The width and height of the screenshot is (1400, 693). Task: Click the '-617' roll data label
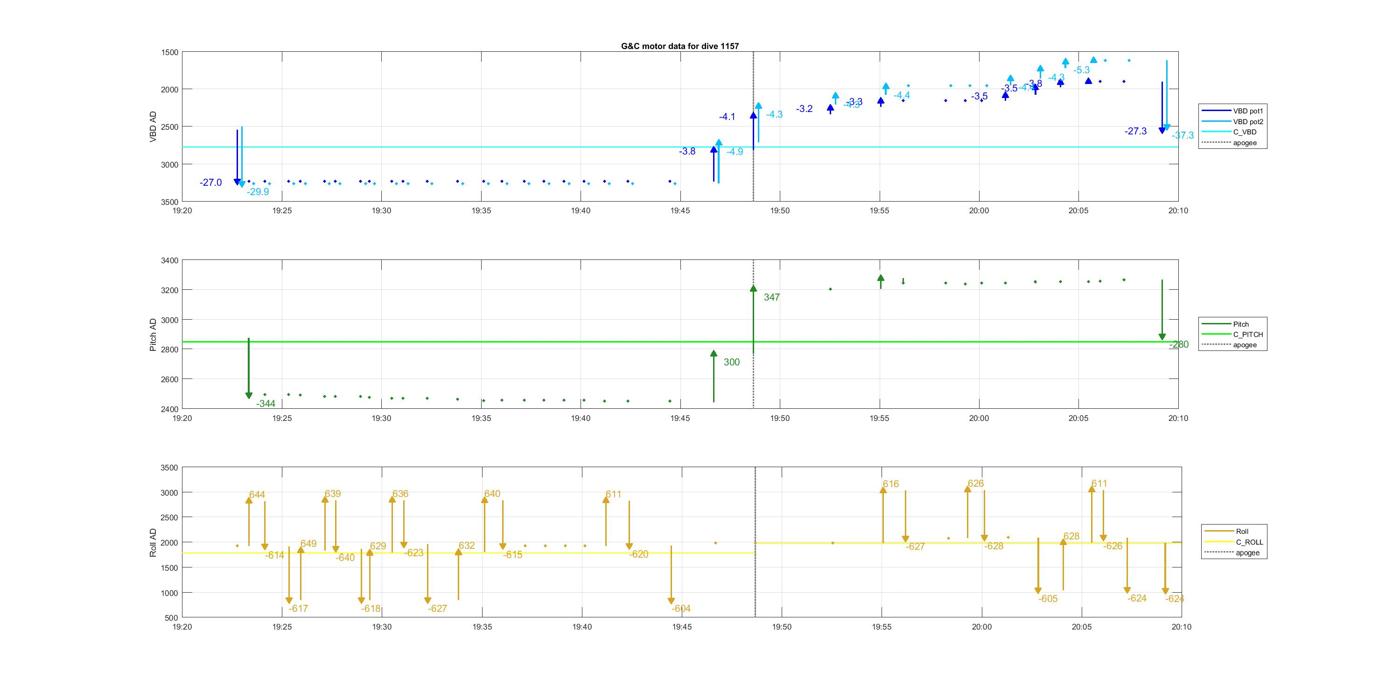tap(298, 608)
